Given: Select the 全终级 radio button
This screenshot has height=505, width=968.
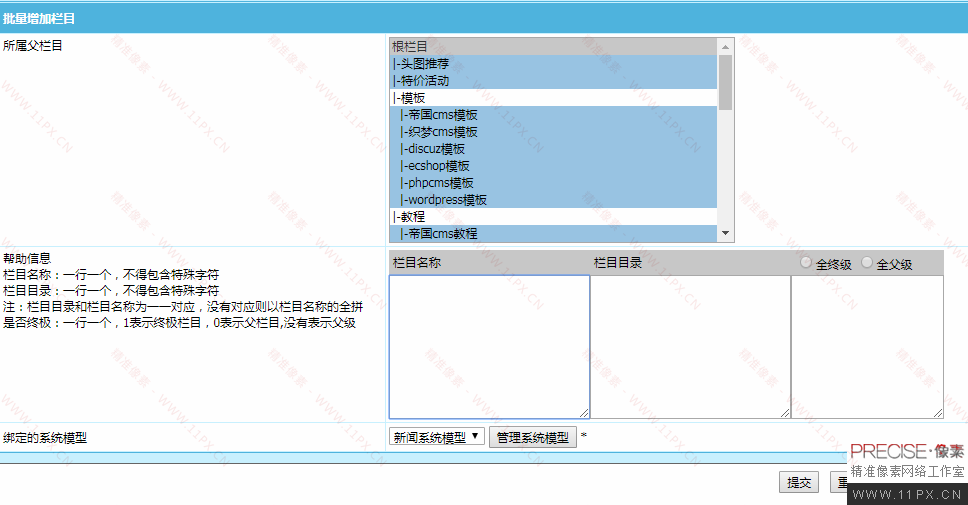Looking at the screenshot, I should pos(806,262).
